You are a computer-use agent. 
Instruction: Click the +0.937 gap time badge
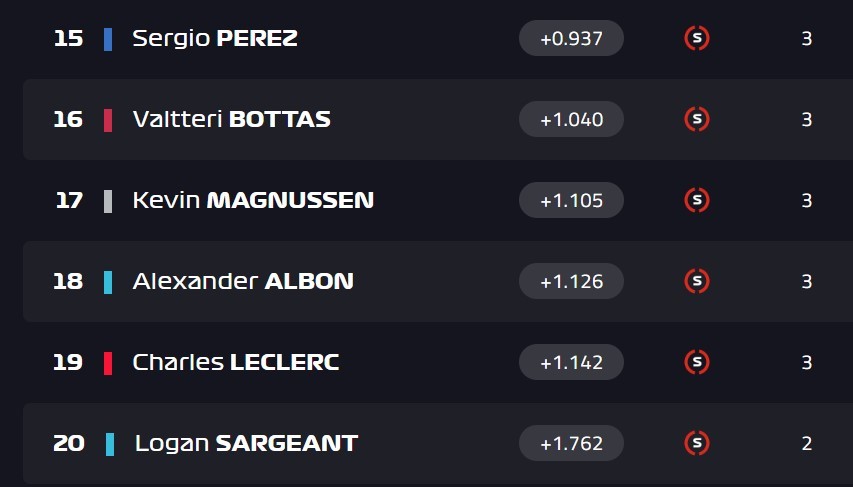(571, 38)
